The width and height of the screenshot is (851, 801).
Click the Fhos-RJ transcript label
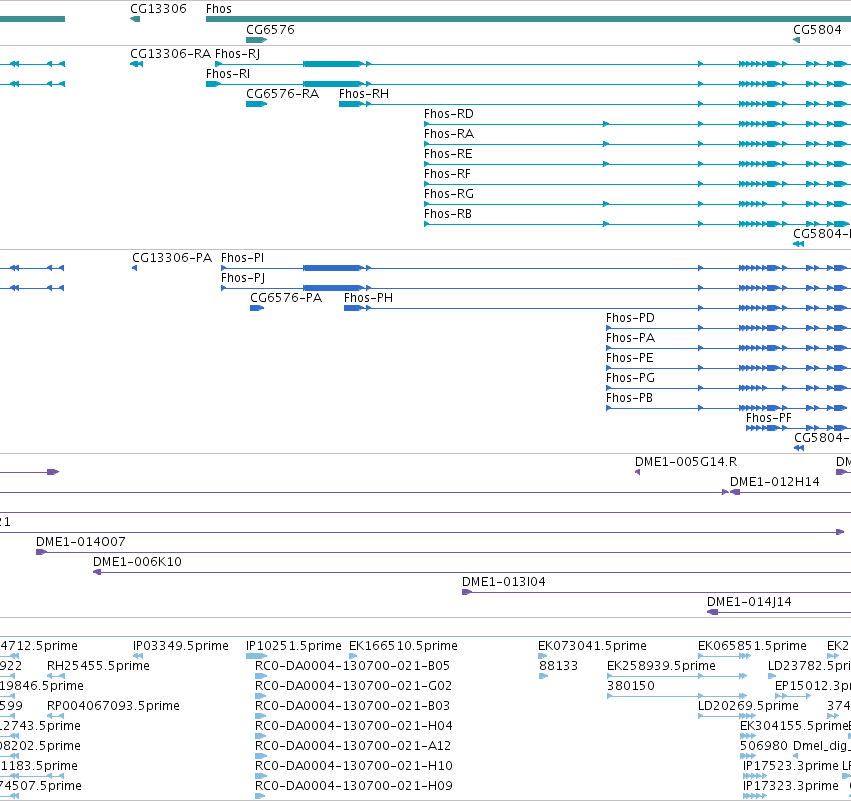tap(237, 54)
